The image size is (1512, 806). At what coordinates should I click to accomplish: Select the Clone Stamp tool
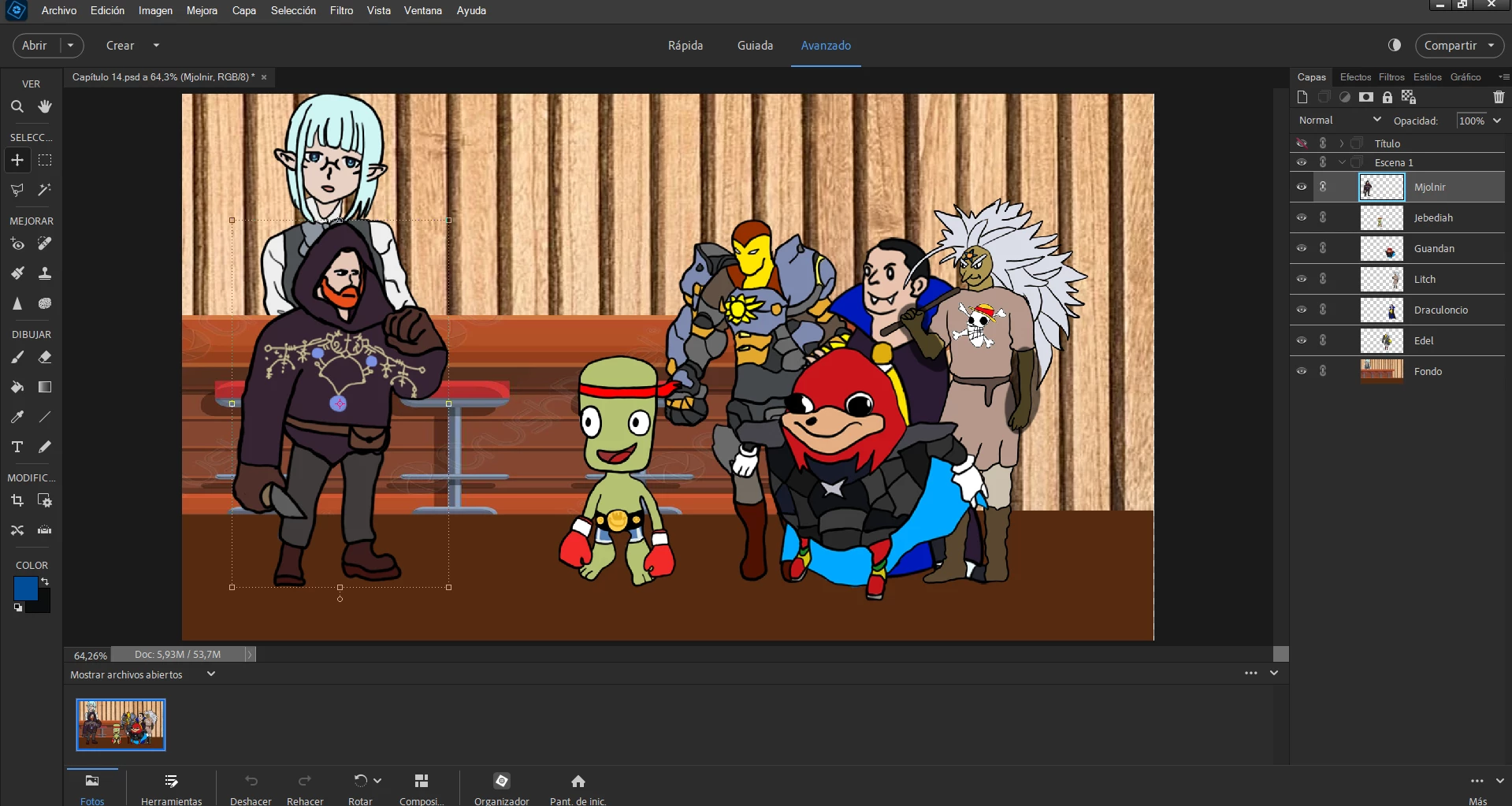[x=45, y=273]
